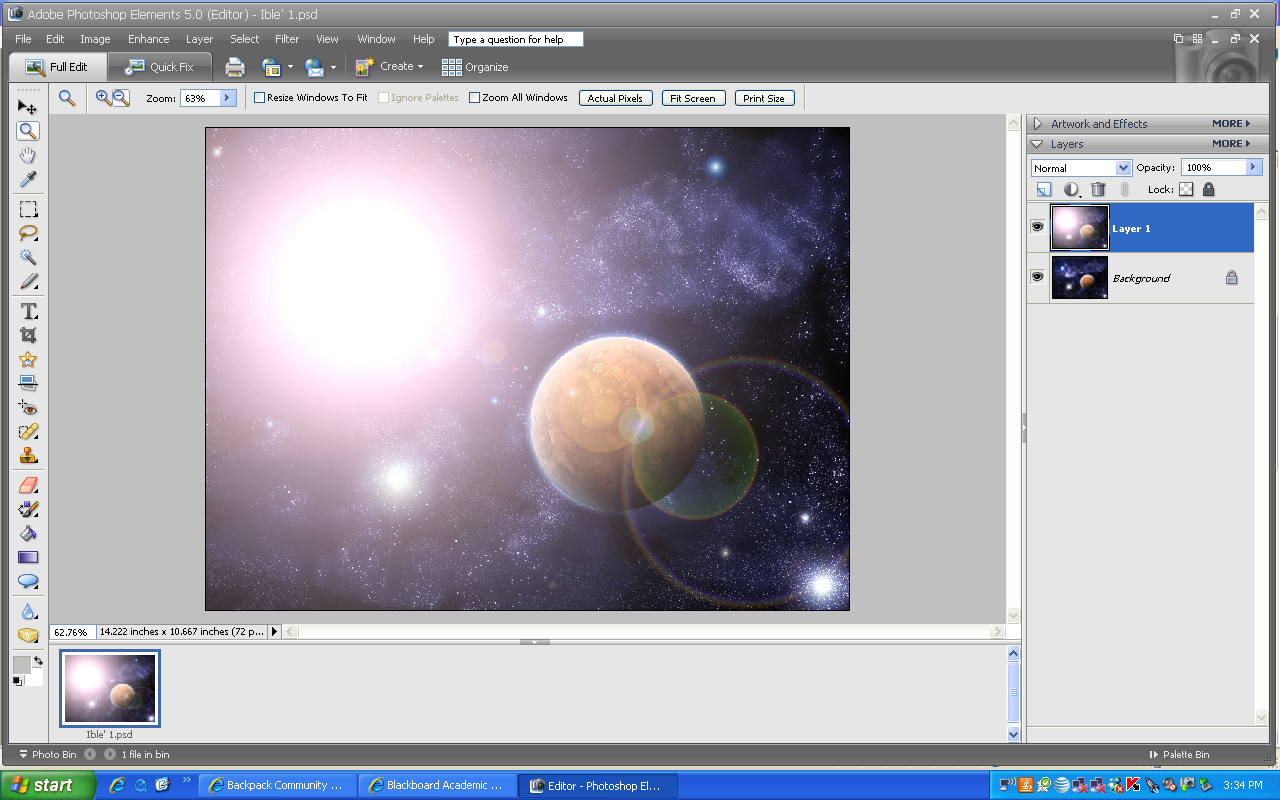This screenshot has height=800, width=1280.
Task: Select the Hand tool
Action: tap(28, 155)
